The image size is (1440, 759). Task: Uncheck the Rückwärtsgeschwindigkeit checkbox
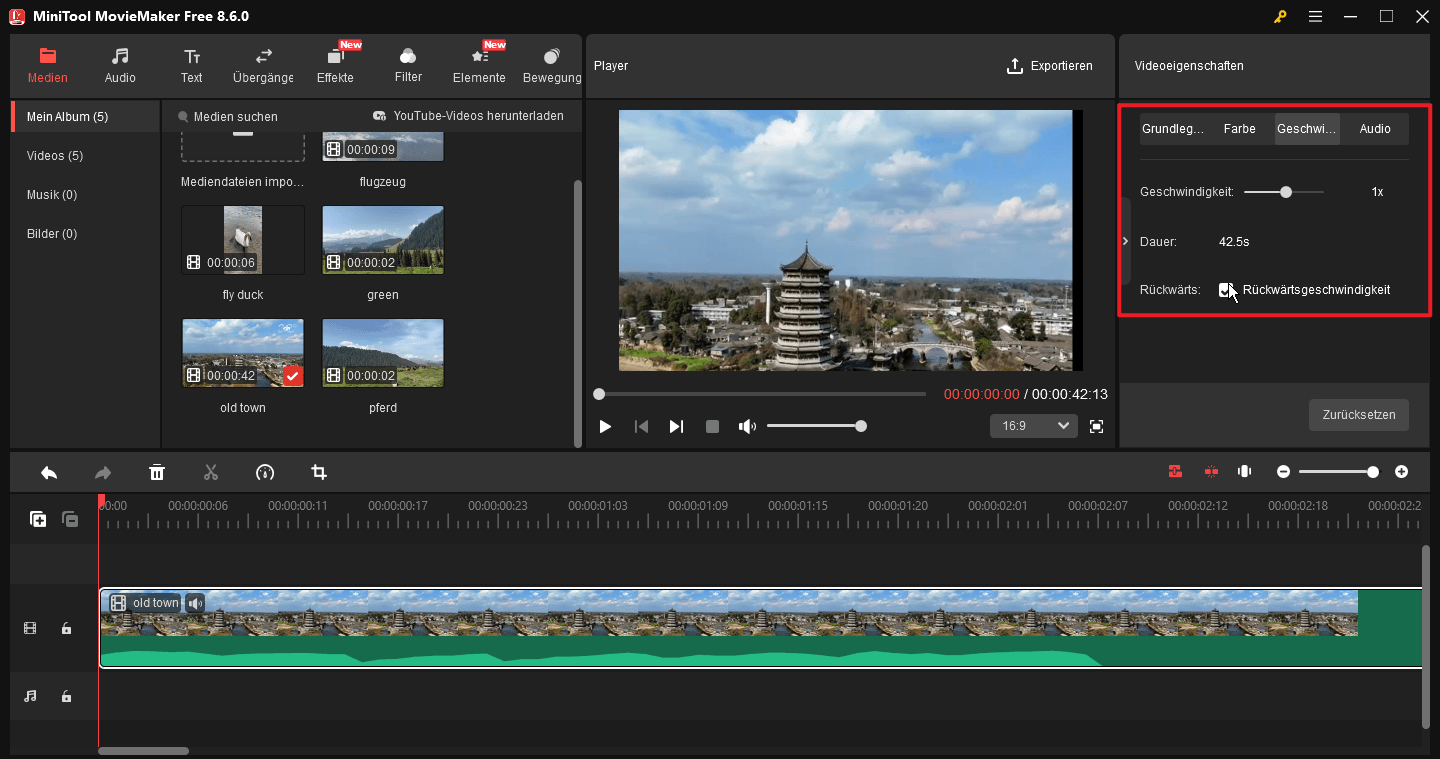[x=1227, y=289]
